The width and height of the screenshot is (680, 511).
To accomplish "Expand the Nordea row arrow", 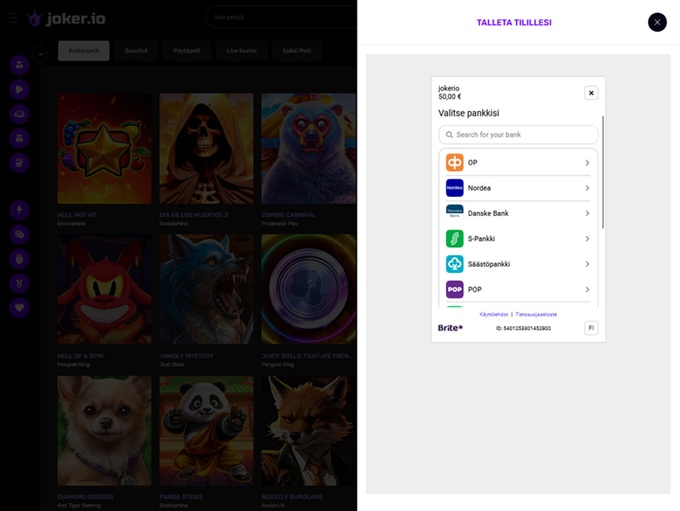I will 587,188.
